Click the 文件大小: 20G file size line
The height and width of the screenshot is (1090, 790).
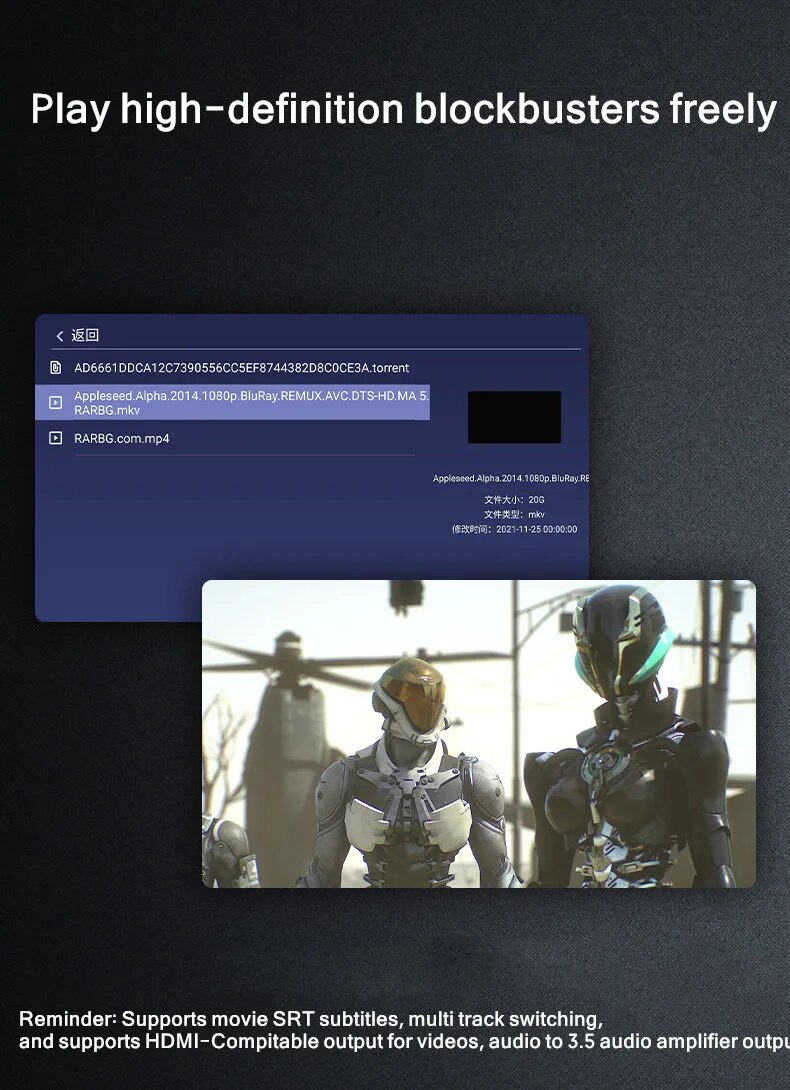click(x=515, y=500)
